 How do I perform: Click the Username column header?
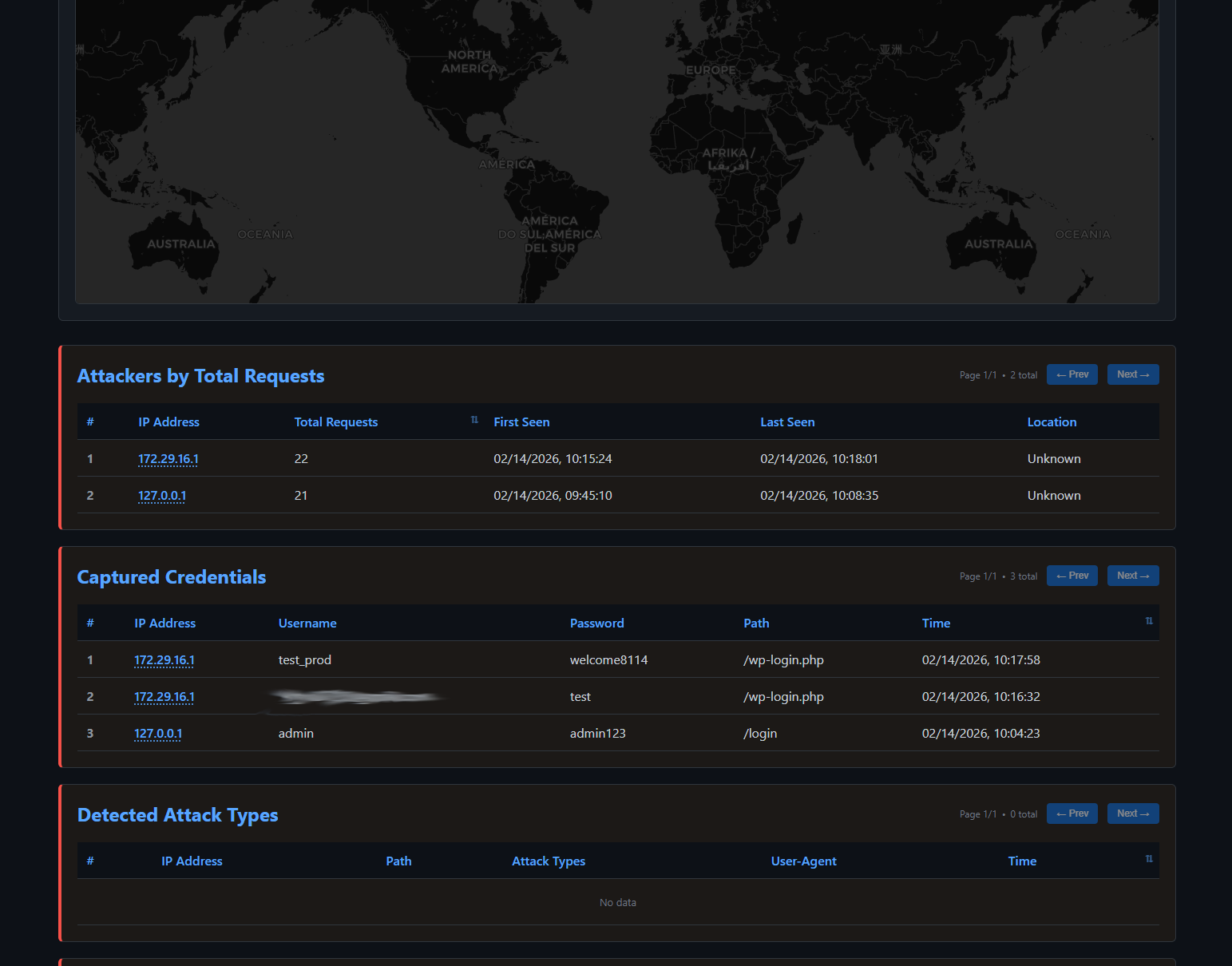[x=307, y=624]
